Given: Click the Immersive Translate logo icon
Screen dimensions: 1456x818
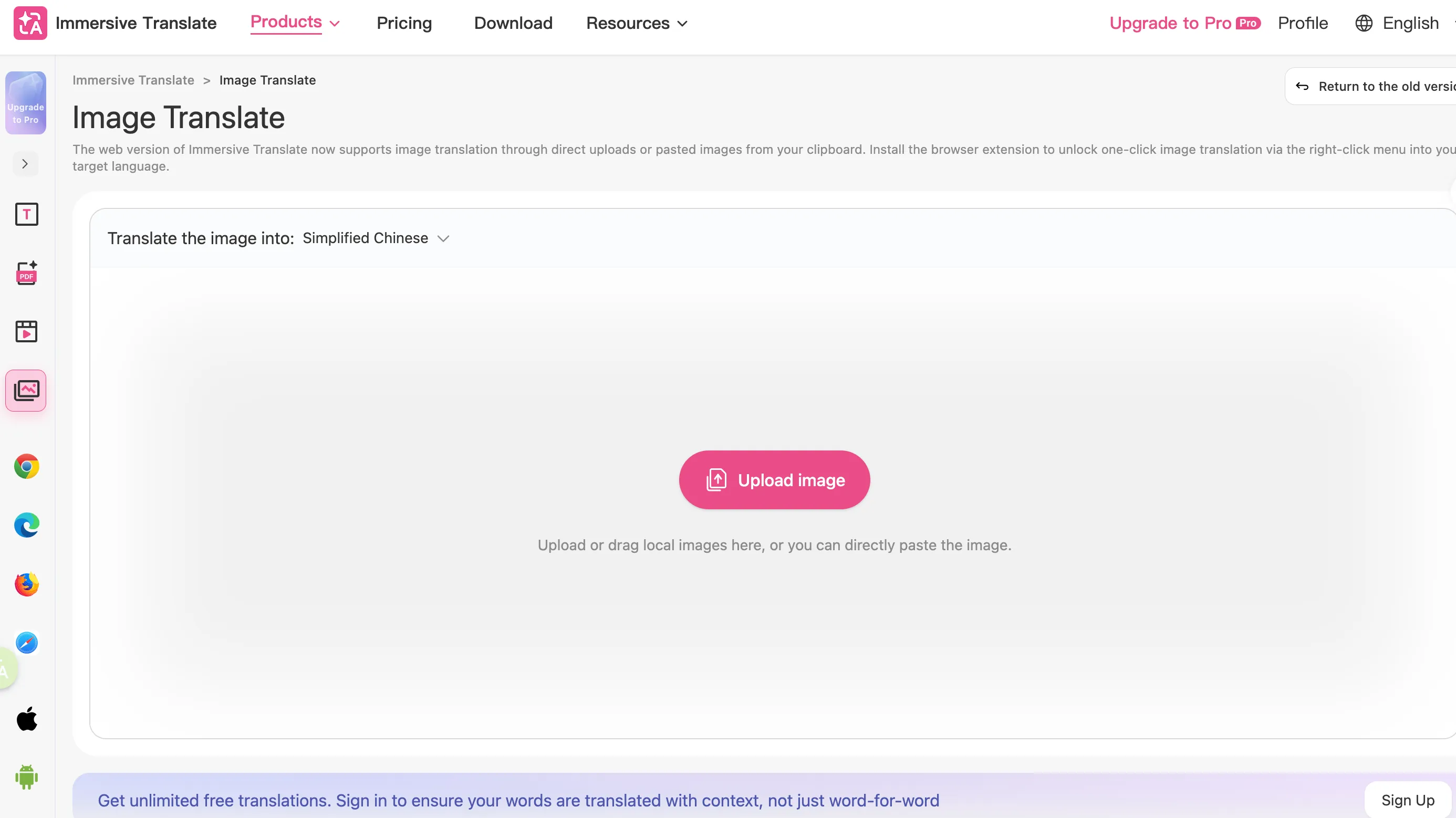Looking at the screenshot, I should click(x=30, y=23).
